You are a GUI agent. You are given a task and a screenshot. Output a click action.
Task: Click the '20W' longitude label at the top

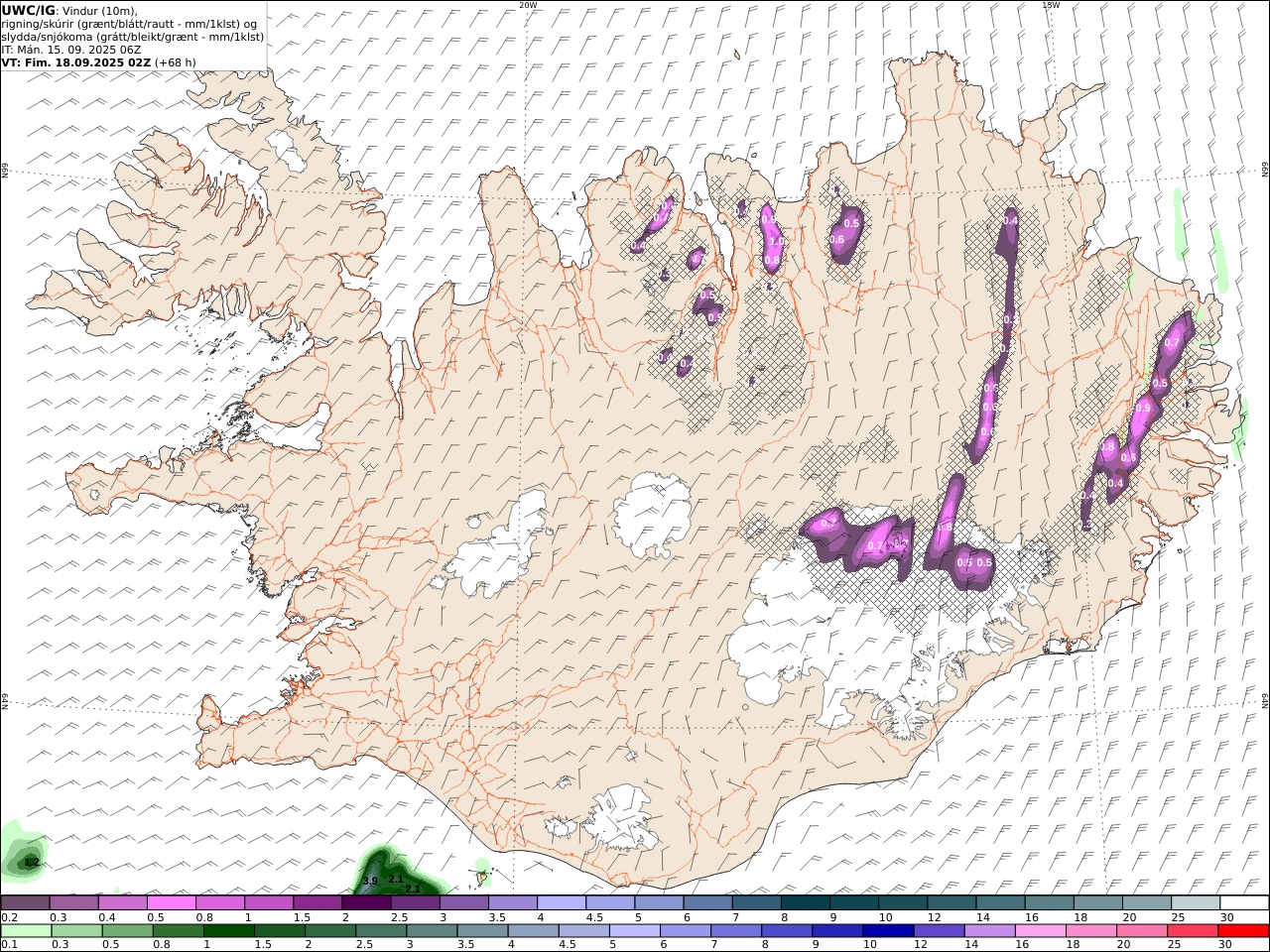pos(528,5)
